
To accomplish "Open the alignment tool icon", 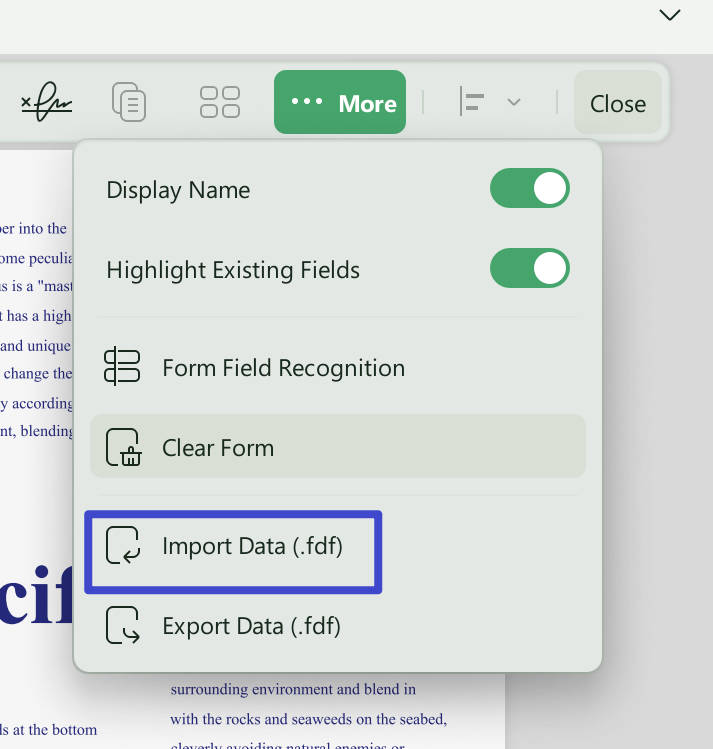I will click(472, 101).
